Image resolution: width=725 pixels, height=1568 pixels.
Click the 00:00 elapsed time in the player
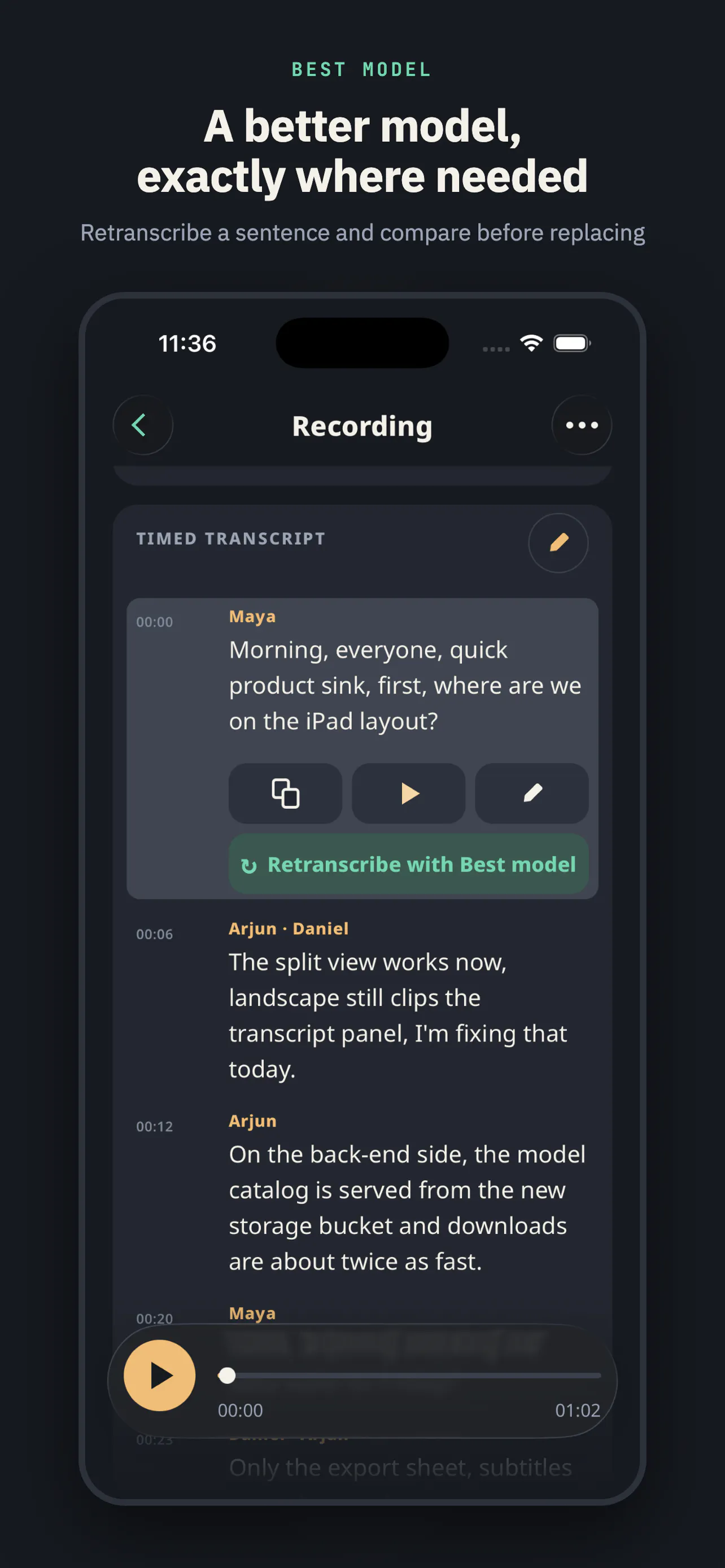click(241, 1411)
